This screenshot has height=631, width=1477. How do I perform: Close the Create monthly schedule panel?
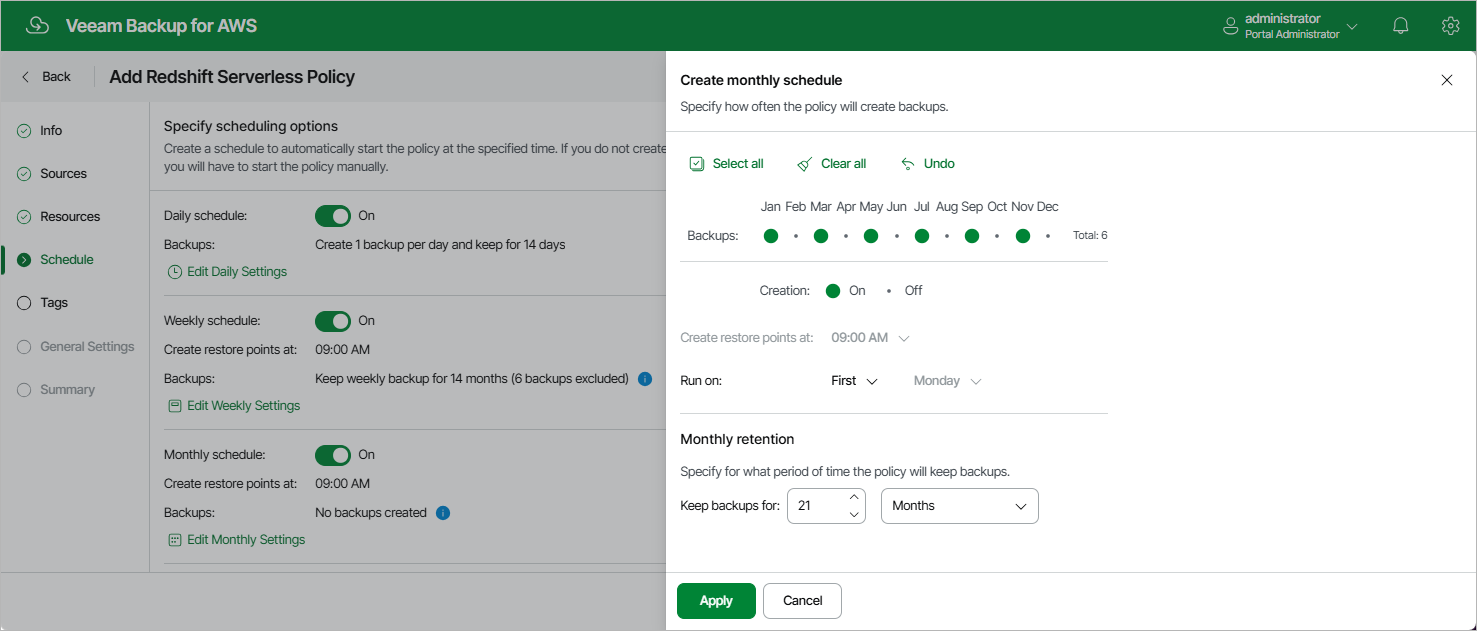pos(1446,80)
